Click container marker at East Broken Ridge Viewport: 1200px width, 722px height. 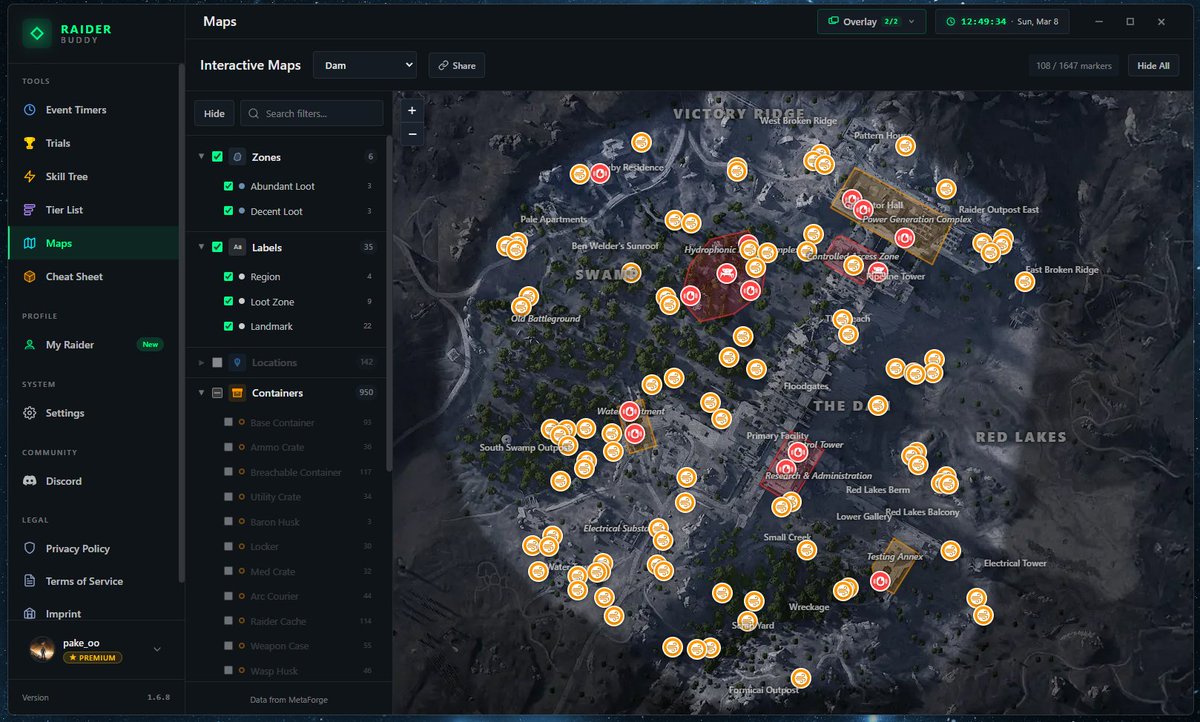click(x=1025, y=282)
